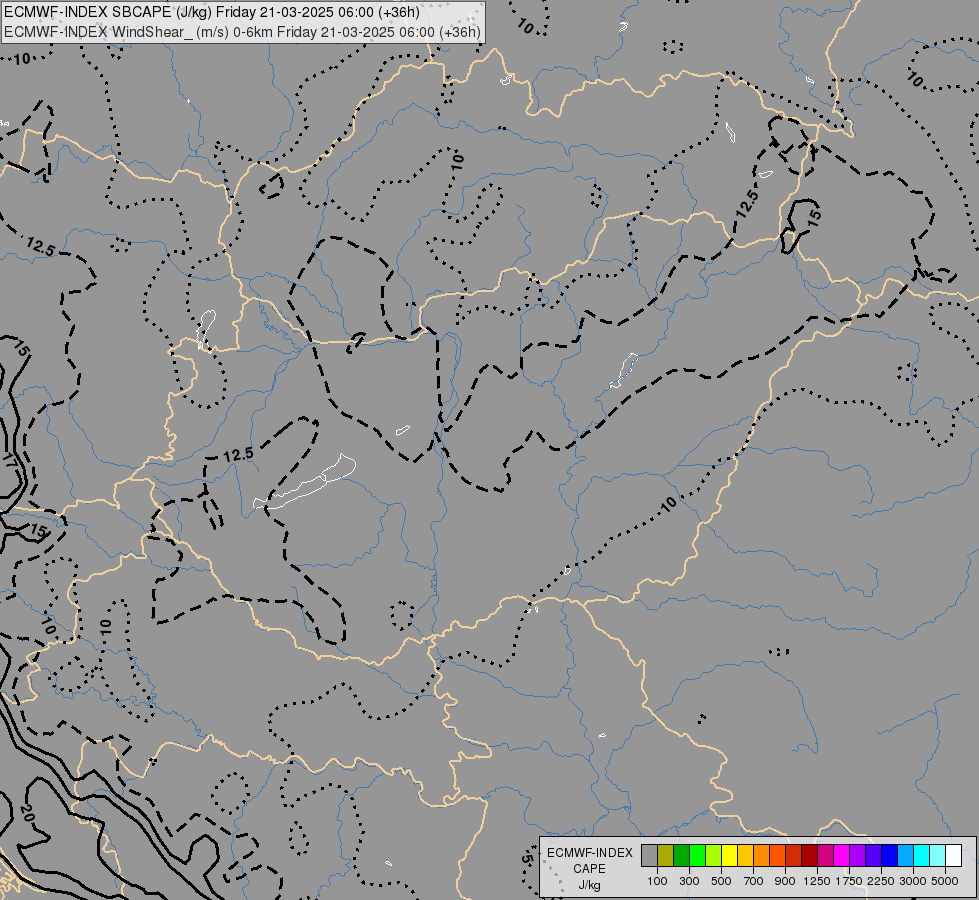979x900 pixels.
Task: Select the orange-red swatch left of the 900 tick
Action: tap(777, 856)
